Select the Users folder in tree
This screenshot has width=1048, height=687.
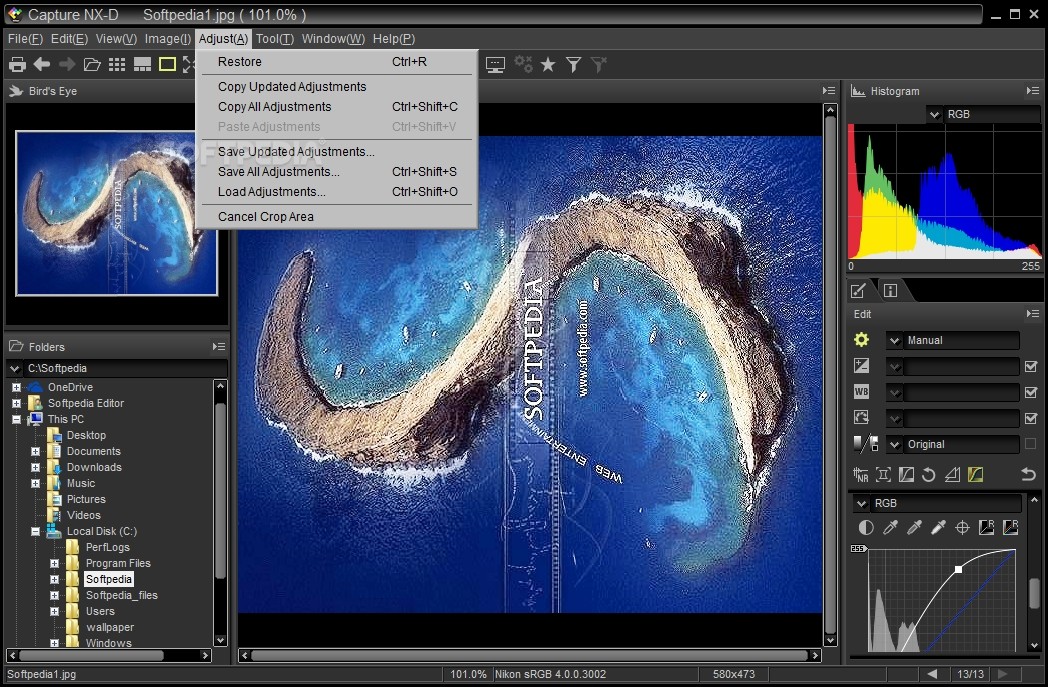click(x=100, y=611)
